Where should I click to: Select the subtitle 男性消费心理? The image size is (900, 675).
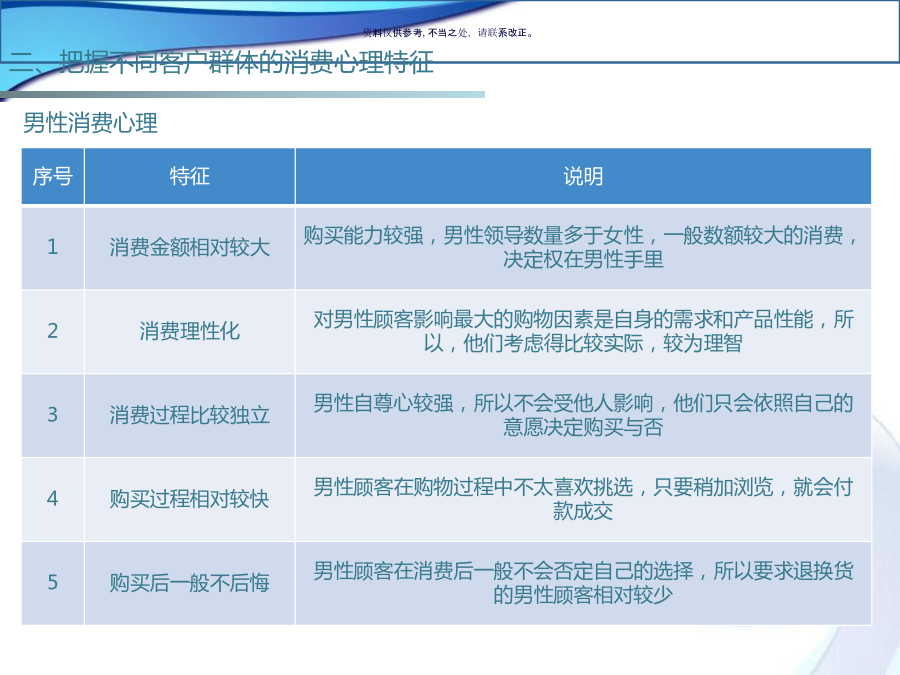point(90,123)
